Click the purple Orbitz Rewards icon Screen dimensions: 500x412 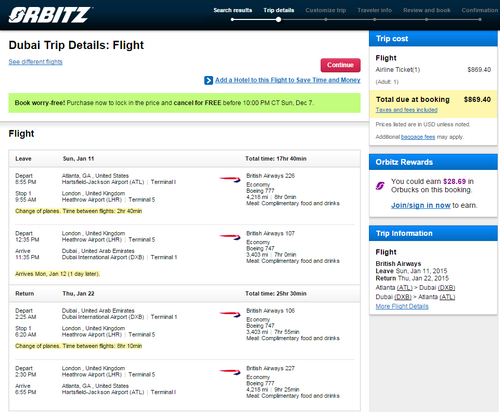[x=380, y=186]
